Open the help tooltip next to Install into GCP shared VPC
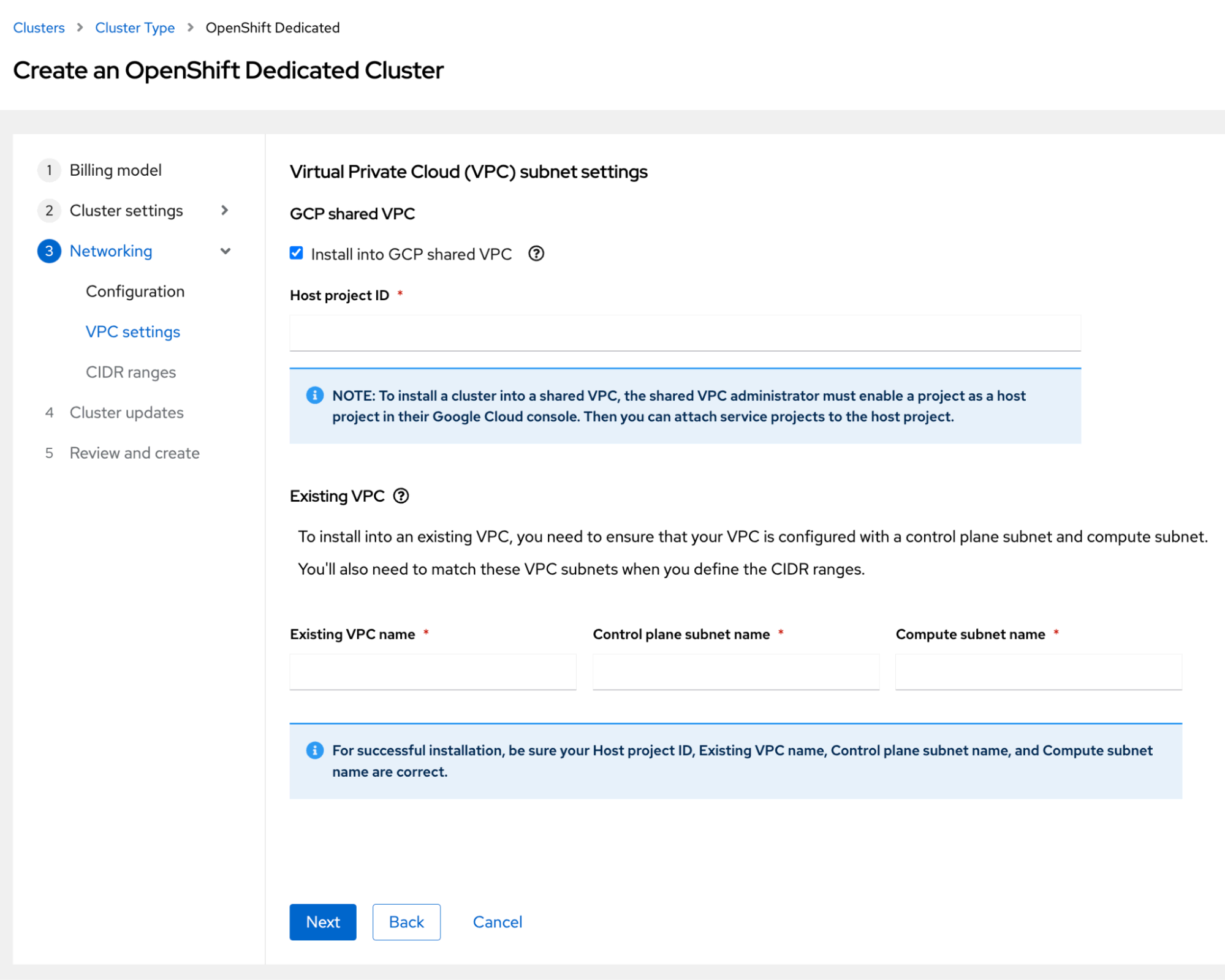This screenshot has width=1225, height=980. tap(536, 254)
